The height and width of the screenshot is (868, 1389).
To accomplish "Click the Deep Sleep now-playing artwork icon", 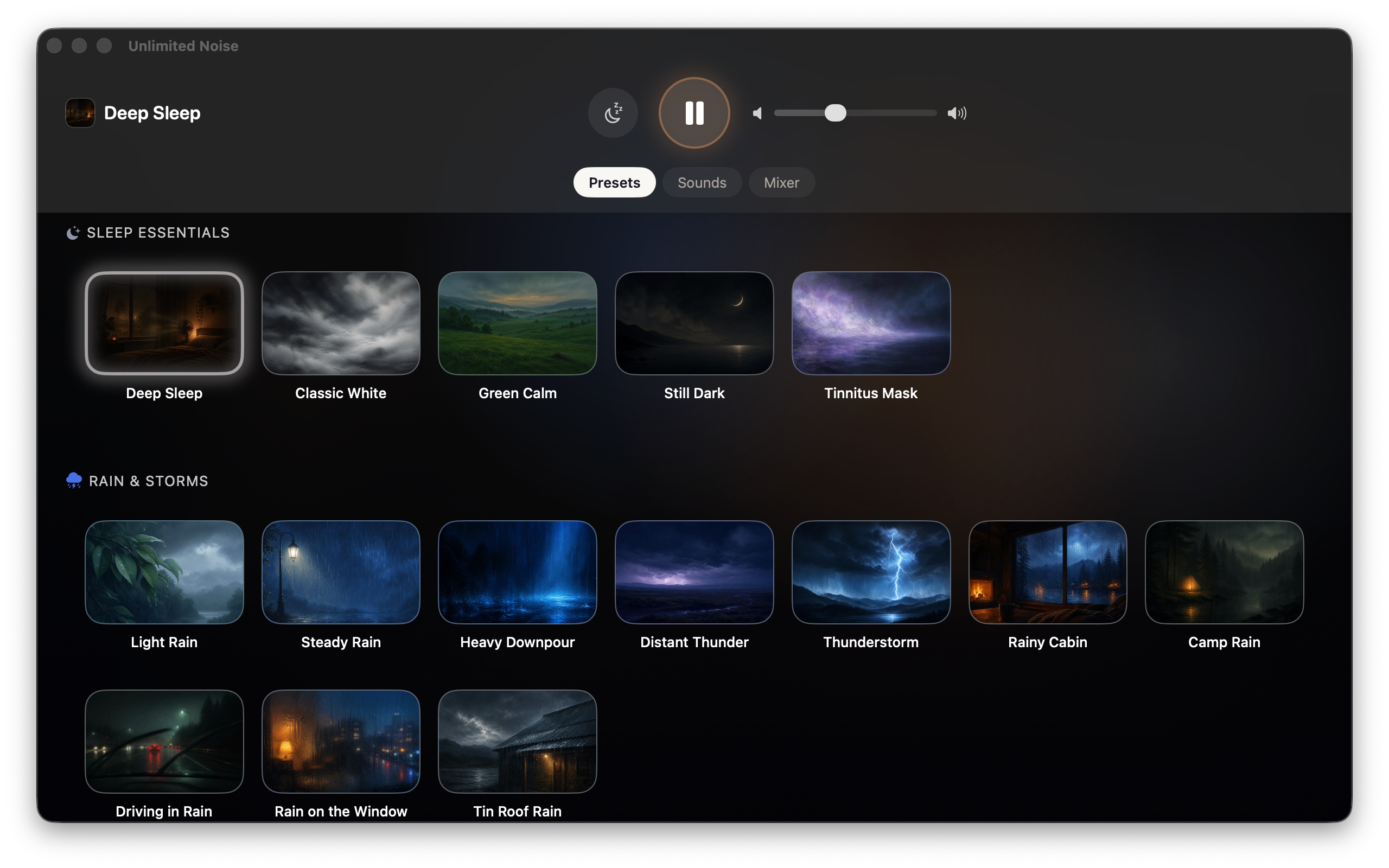I will coord(80,113).
